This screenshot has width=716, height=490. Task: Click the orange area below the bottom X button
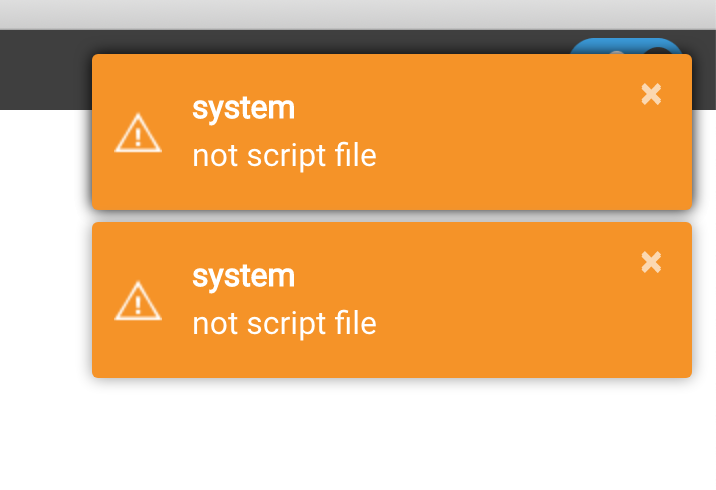651,328
